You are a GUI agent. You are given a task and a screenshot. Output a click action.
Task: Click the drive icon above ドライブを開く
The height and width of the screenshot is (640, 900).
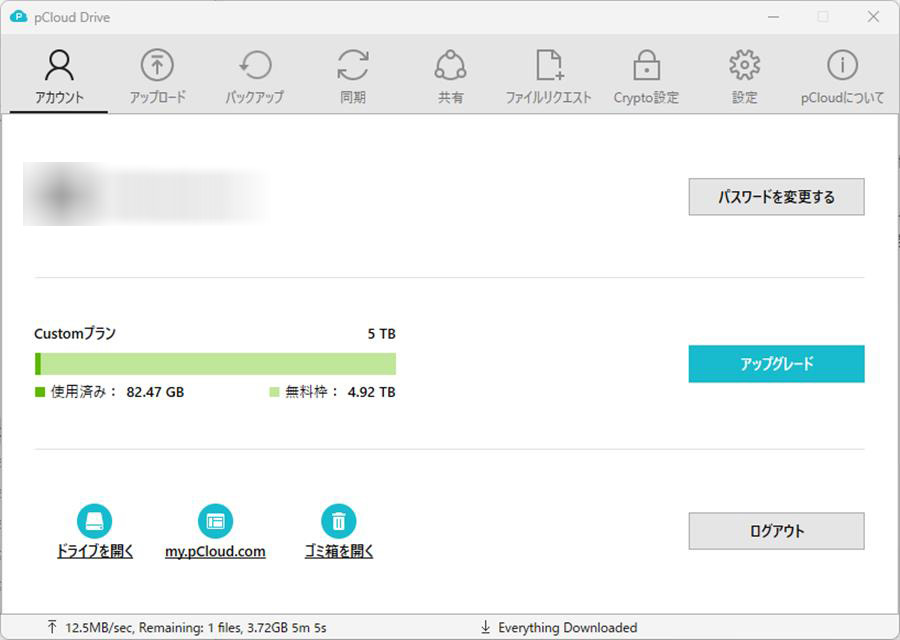95,521
